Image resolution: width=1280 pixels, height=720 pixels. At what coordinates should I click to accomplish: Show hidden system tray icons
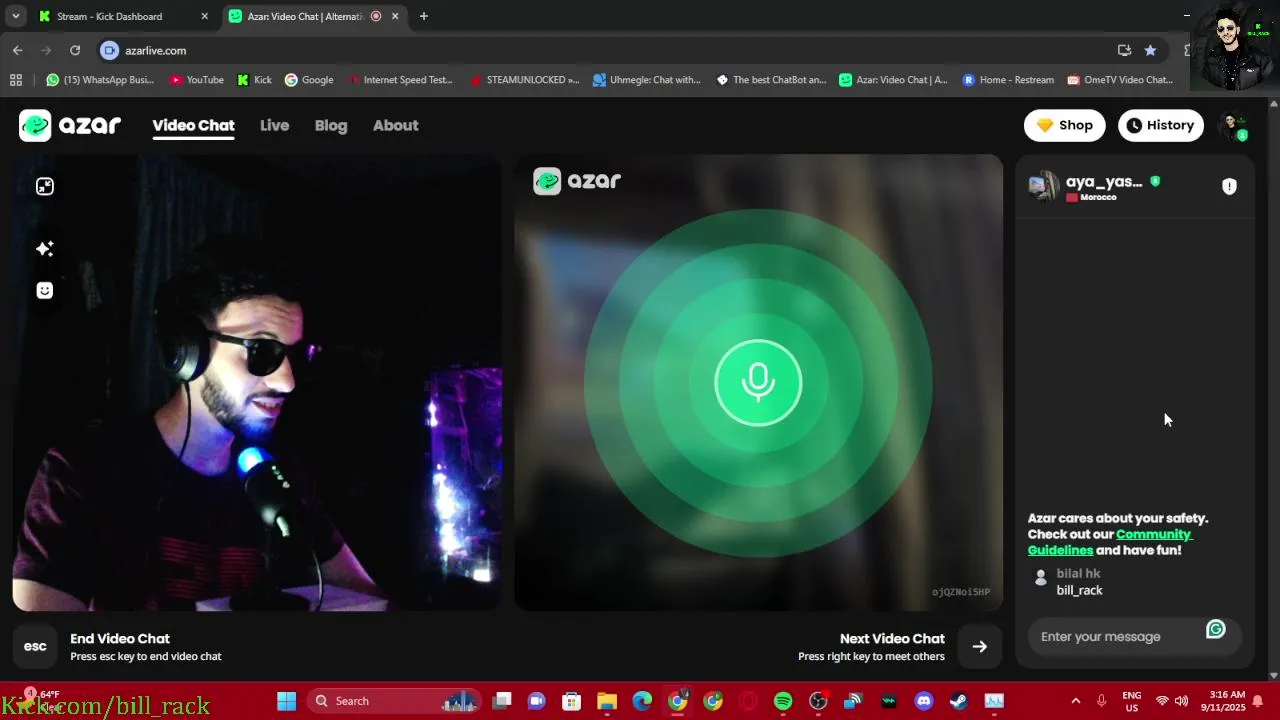tap(1075, 701)
